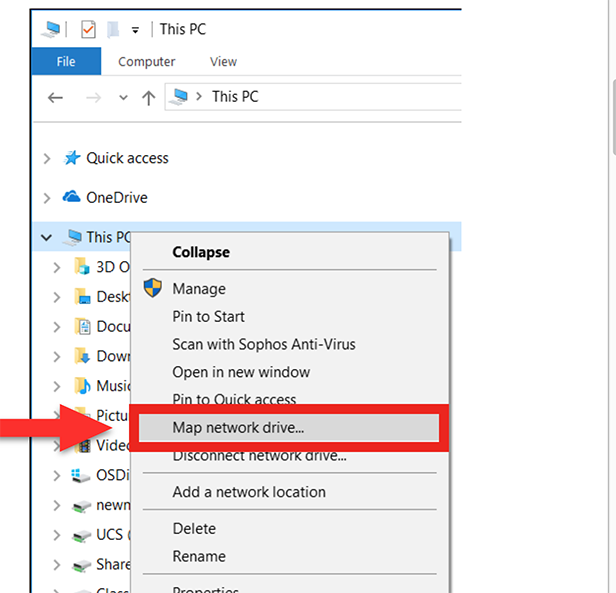Viewport: 616px width, 593px height.
Task: Click the shield icon beside Manage
Action: click(x=152, y=288)
